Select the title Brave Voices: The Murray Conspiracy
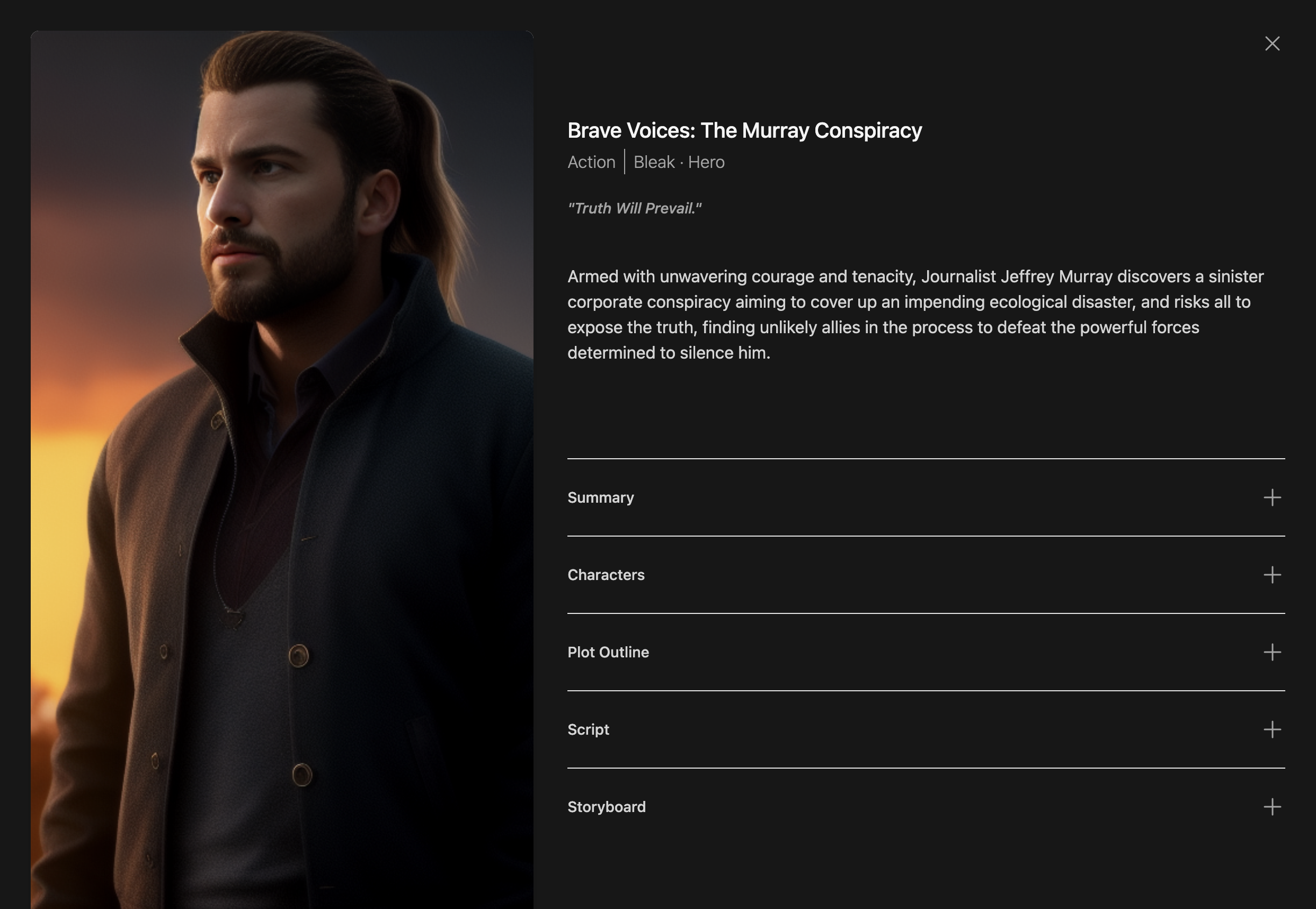Viewport: 1316px width, 909px height. [744, 130]
